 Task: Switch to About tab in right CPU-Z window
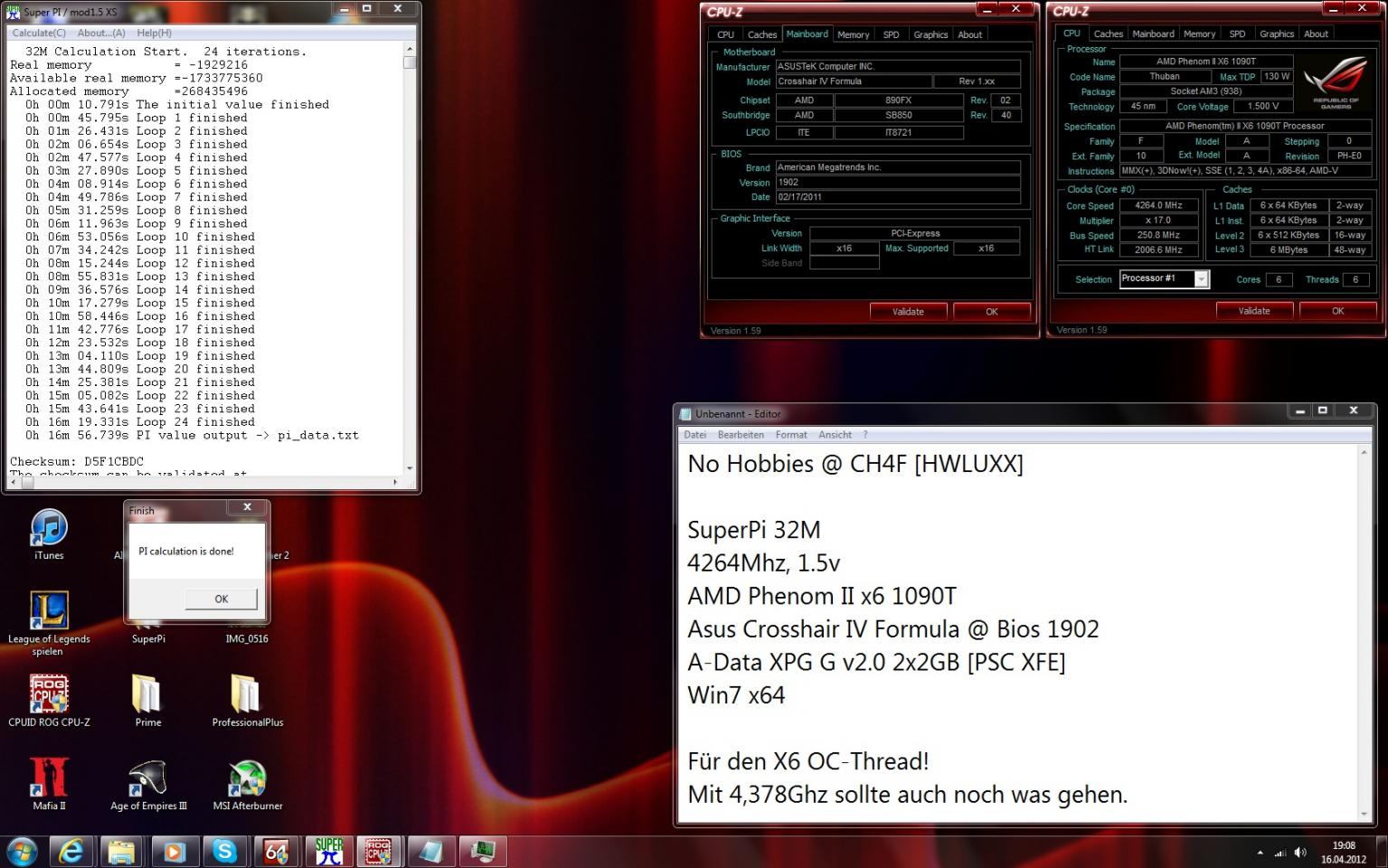(x=1316, y=33)
